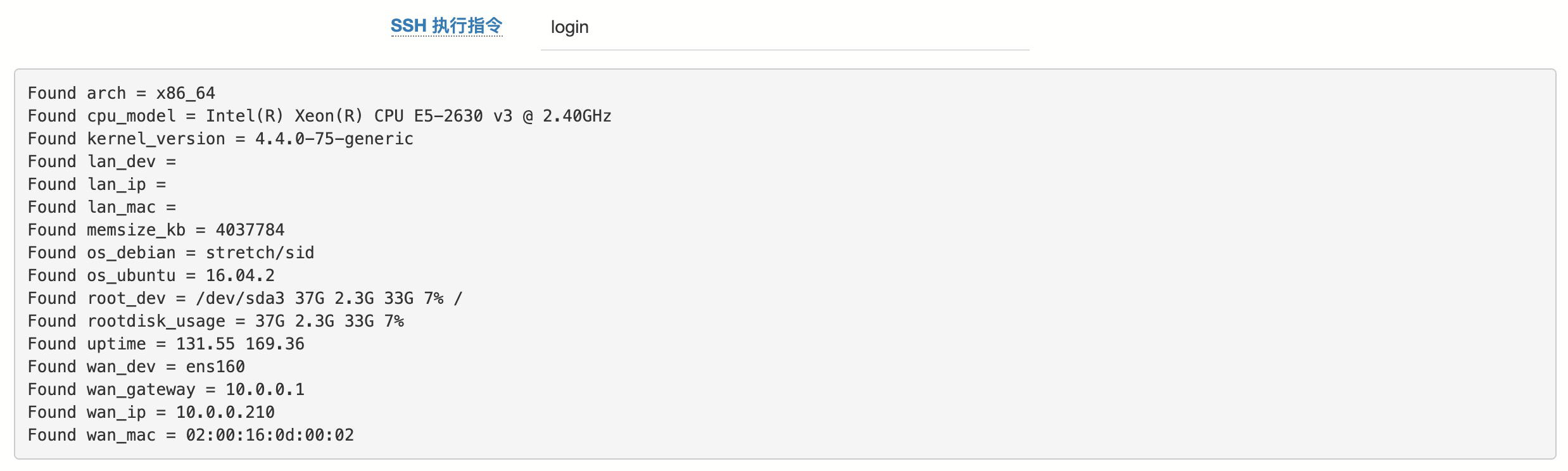Click the os_ubuntu 16.04.2 line
The height and width of the screenshot is (471, 1568).
point(151,276)
